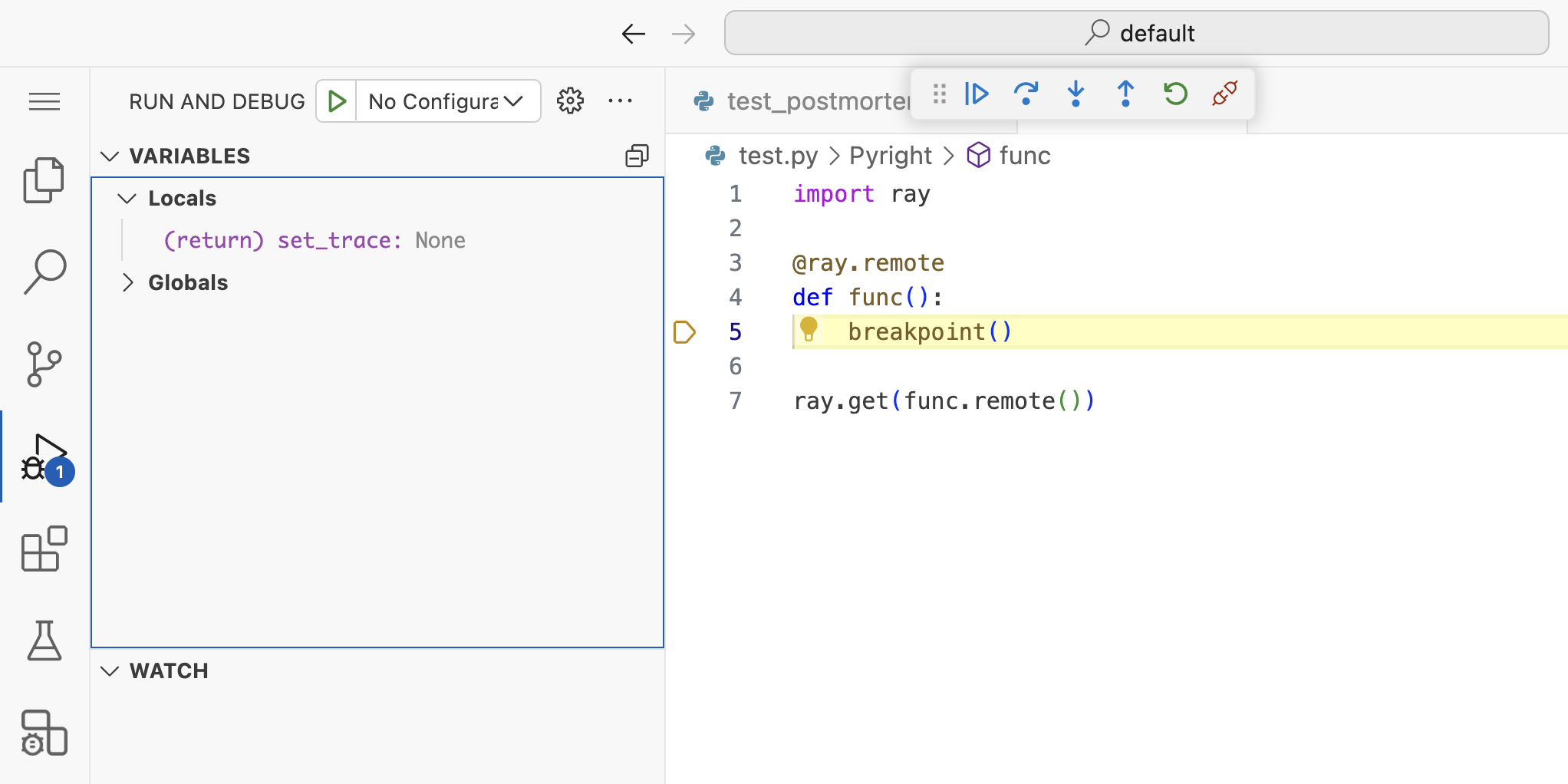Click 'breakpoint()' on line 5

(930, 332)
